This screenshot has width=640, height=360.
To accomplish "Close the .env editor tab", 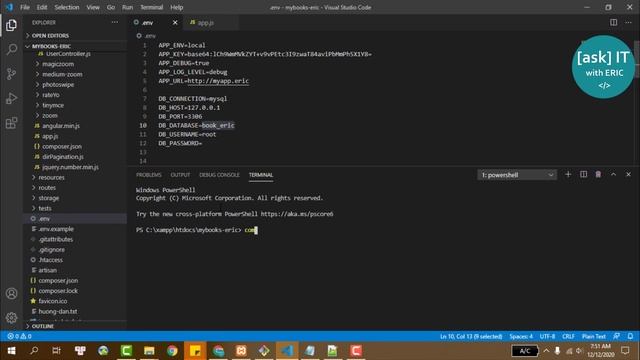I will tap(175, 22).
